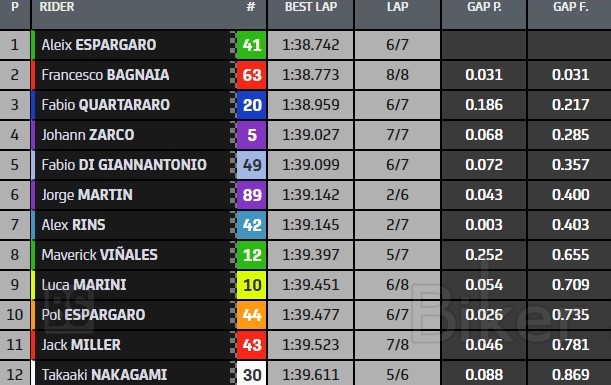Select Maverick VIÑALES rider name

tap(99, 255)
